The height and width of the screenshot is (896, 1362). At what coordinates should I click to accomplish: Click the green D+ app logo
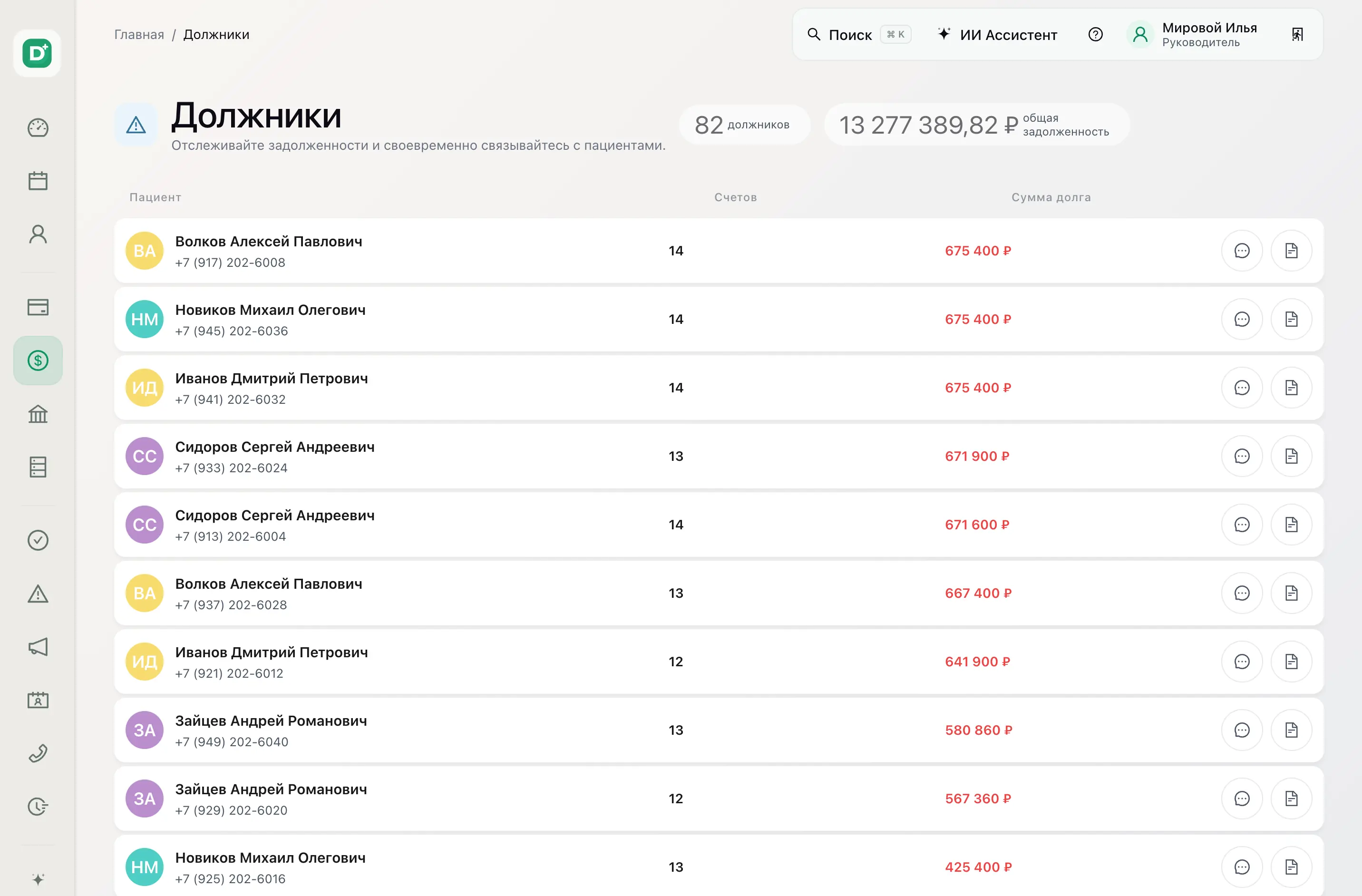[37, 53]
